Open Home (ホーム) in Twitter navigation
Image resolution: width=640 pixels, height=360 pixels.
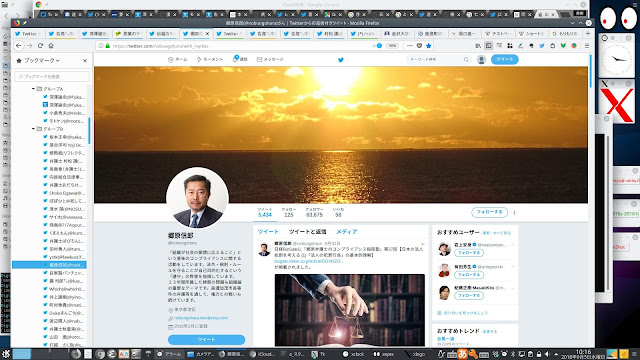point(178,60)
